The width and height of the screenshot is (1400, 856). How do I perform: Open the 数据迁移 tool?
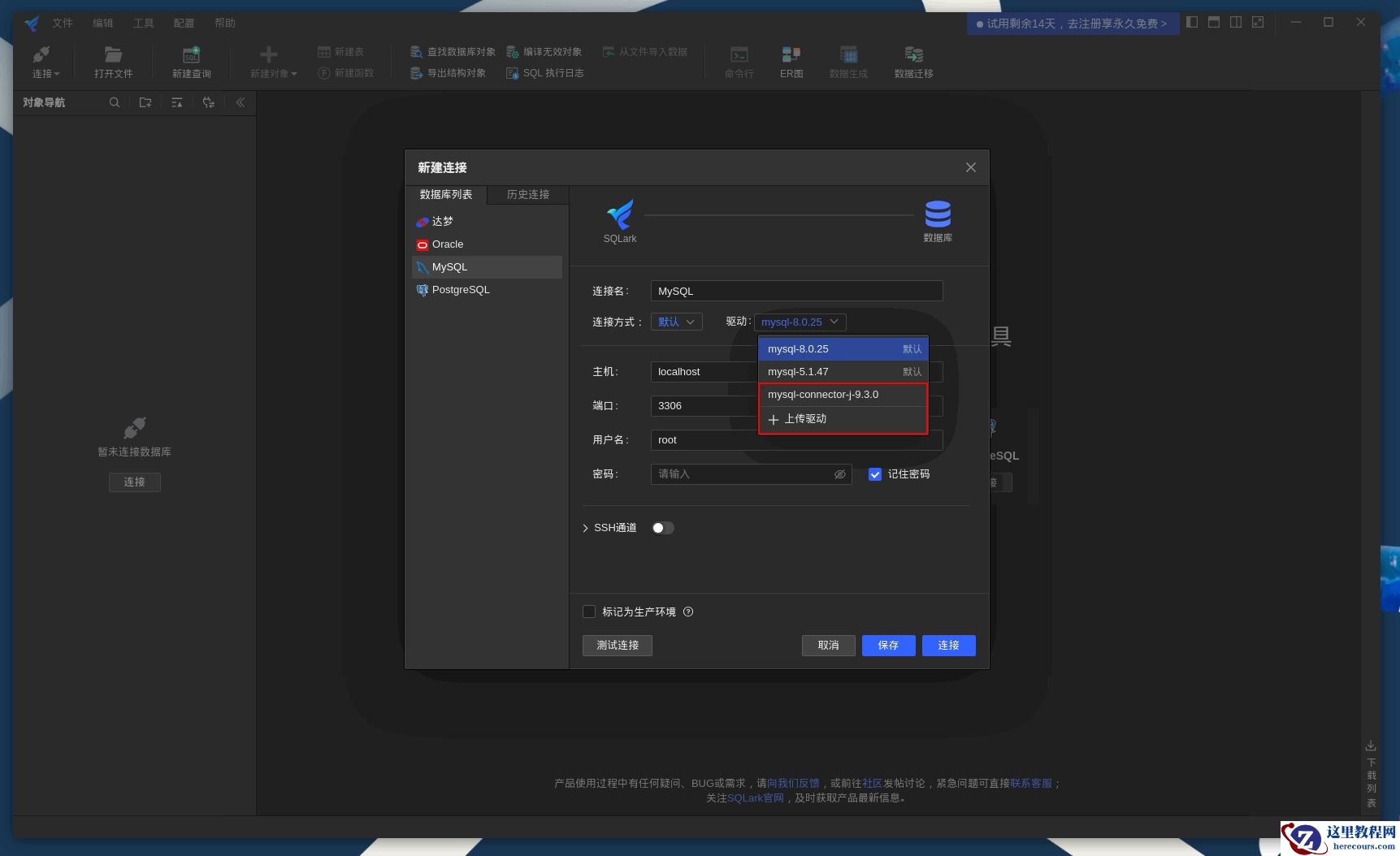click(913, 55)
